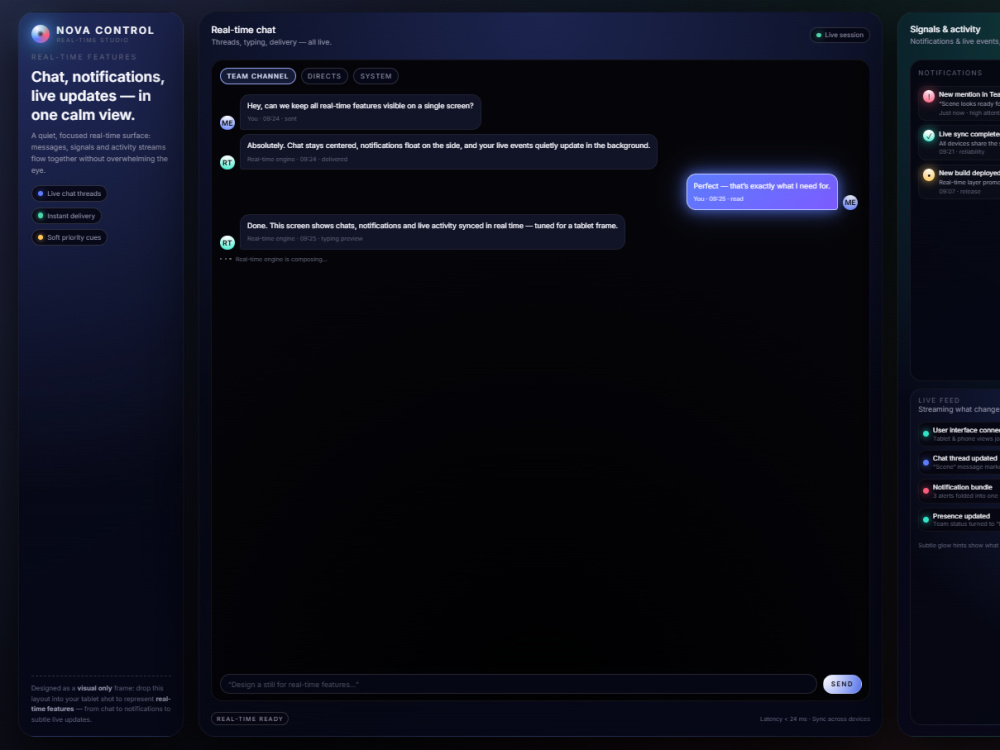Click yellow icon on New build deployed notification
The width and height of the screenshot is (1000, 750).
click(x=929, y=175)
